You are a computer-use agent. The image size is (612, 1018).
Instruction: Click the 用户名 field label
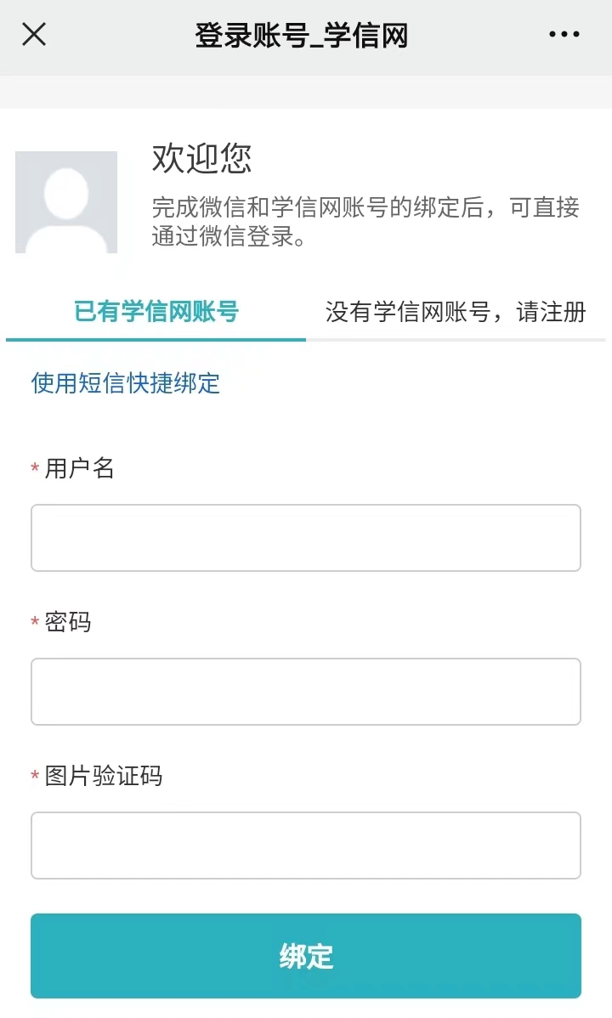tap(80, 468)
